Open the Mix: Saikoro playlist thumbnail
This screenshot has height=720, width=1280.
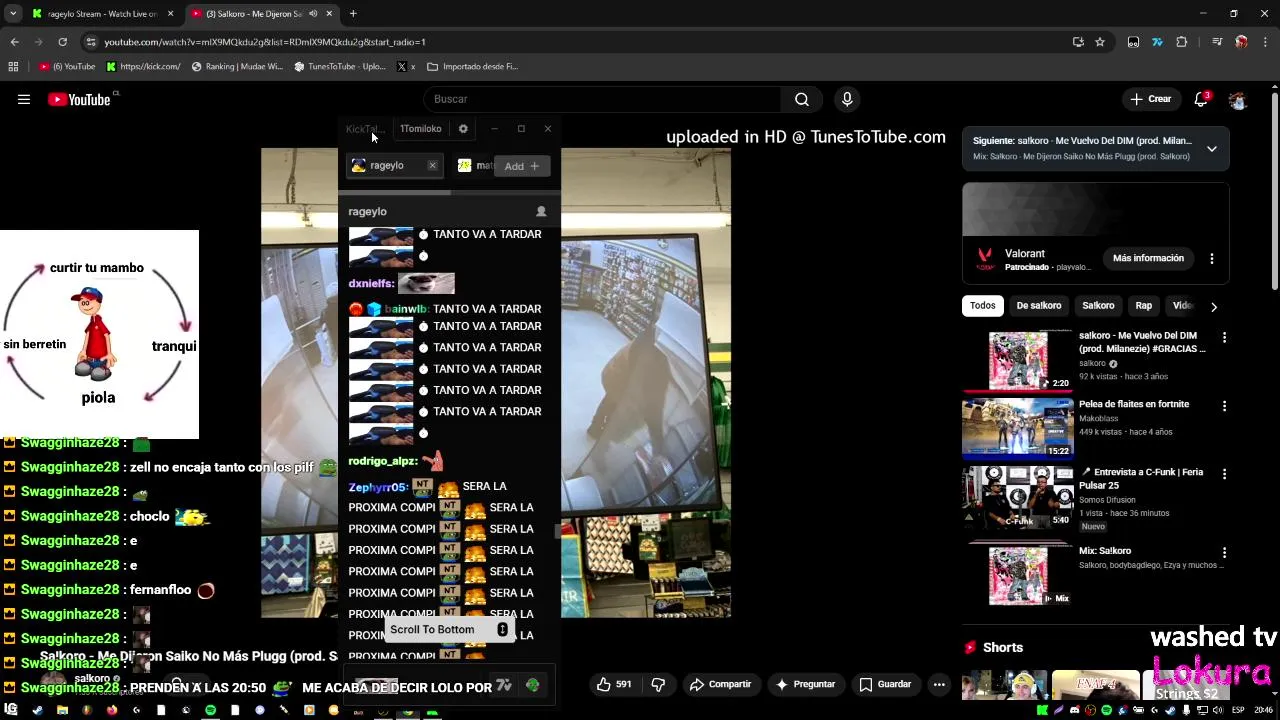point(1017,575)
